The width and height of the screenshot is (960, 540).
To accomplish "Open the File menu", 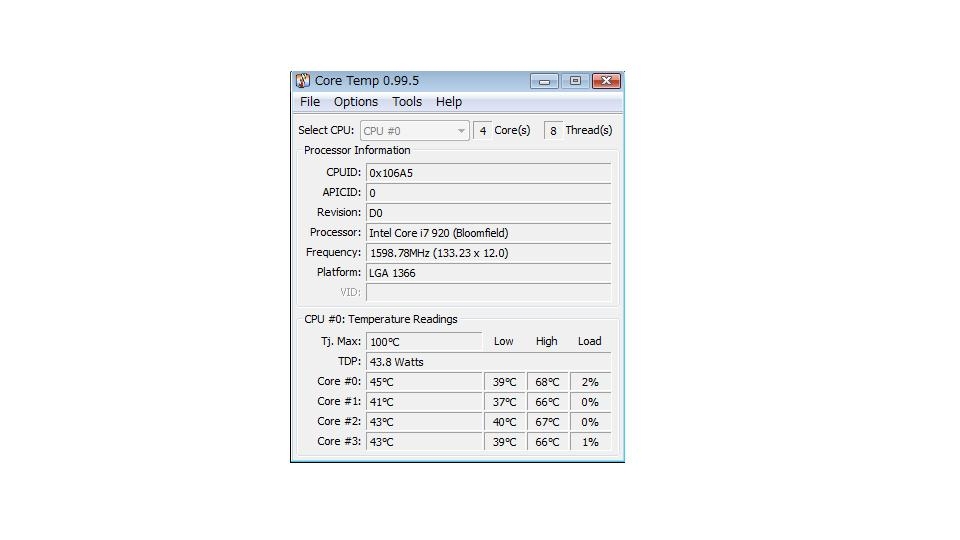I will 310,102.
